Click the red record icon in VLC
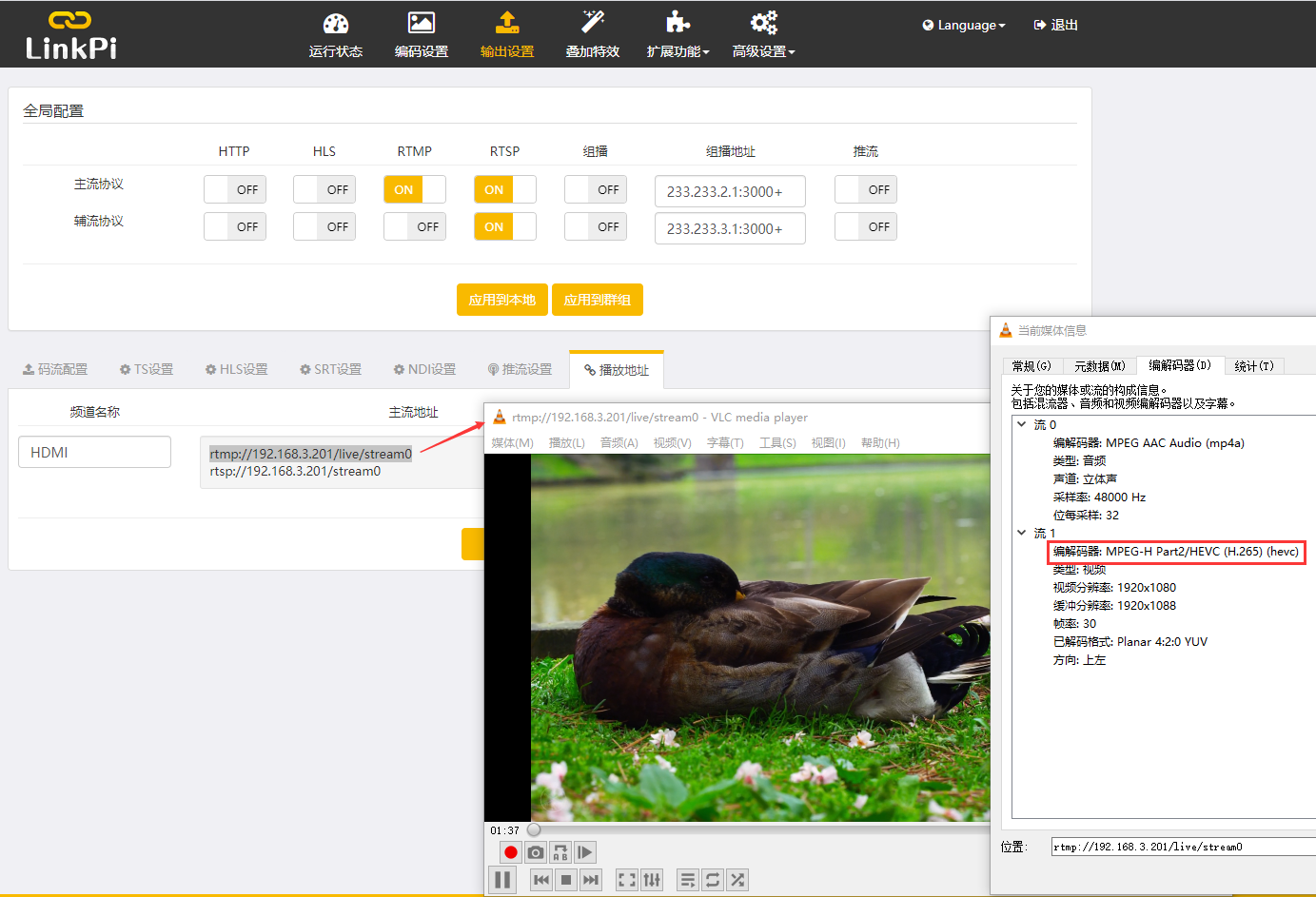This screenshot has height=897, width=1316. pos(510,852)
